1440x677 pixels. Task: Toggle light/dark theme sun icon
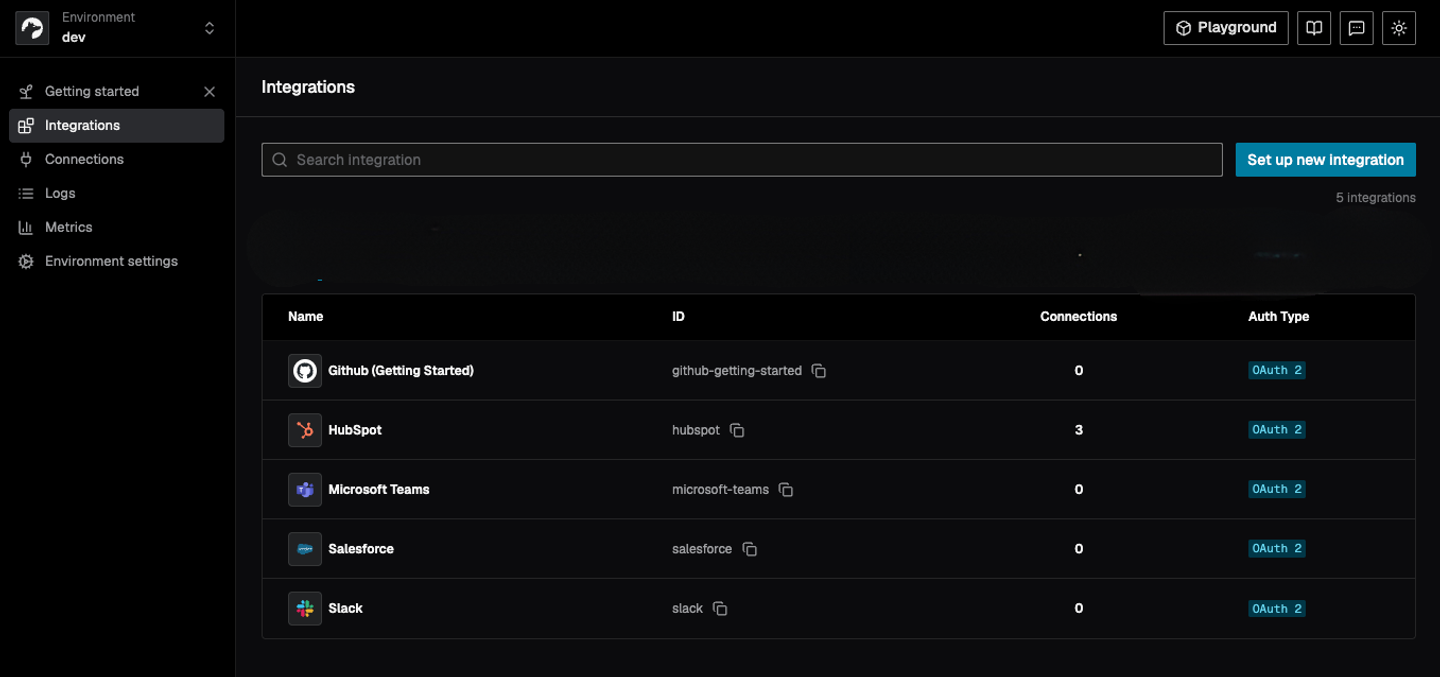point(1399,28)
